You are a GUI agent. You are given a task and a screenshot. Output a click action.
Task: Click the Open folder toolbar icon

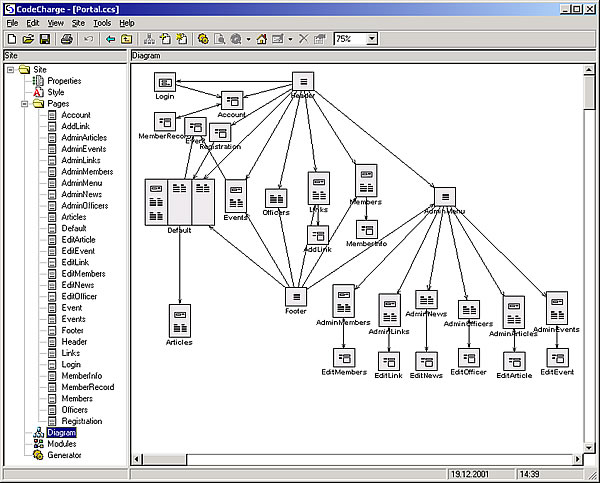click(x=28, y=39)
